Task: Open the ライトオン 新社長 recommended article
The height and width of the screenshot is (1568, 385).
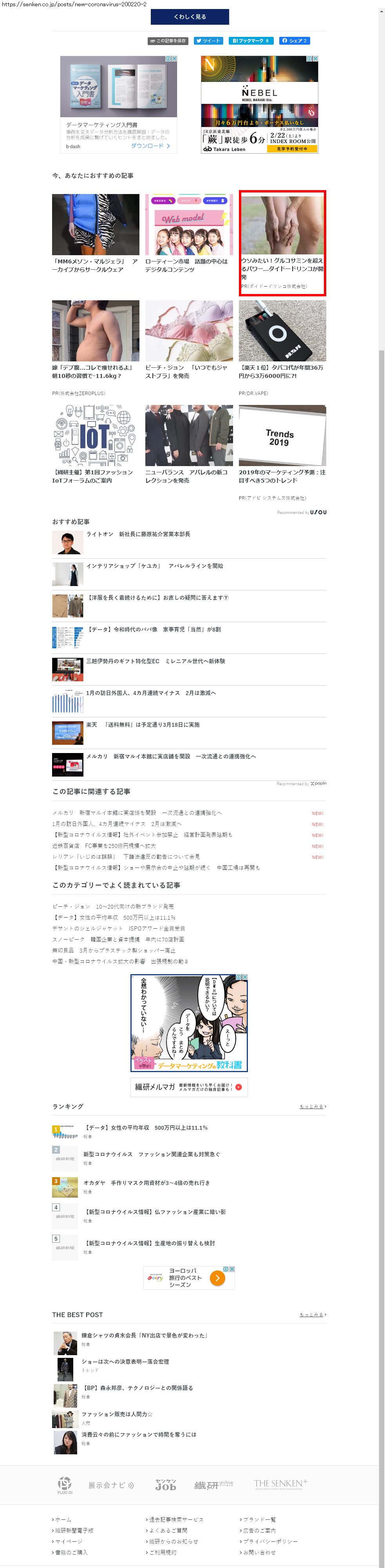Action: tap(138, 534)
